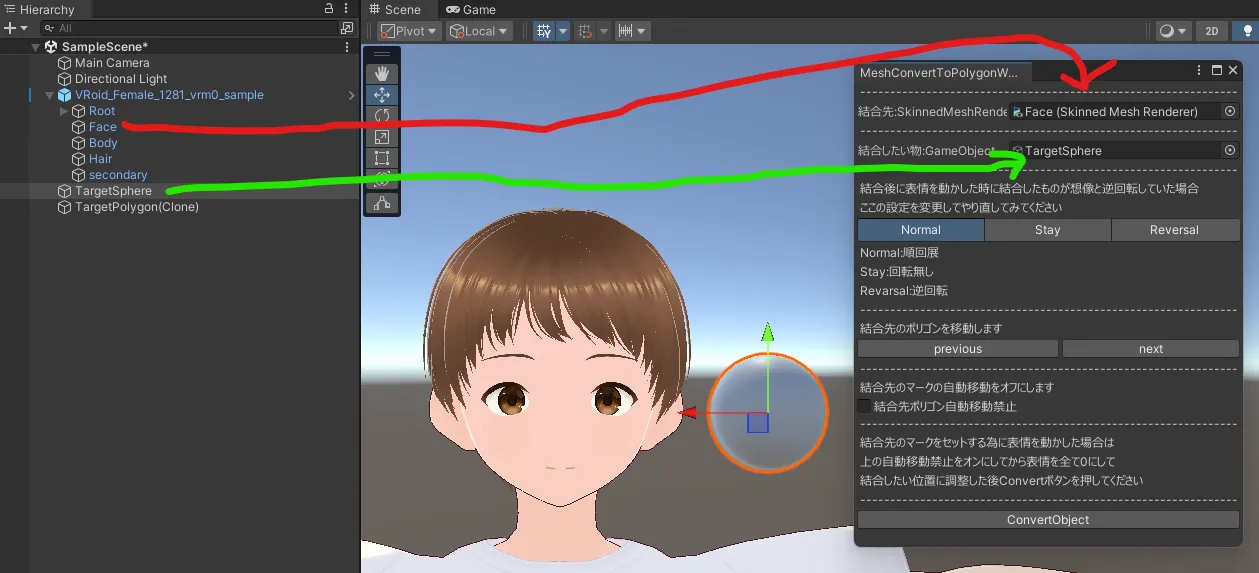Screen dimensions: 1259x573
Task: Toggle 2D view mode
Action: click(x=1211, y=31)
